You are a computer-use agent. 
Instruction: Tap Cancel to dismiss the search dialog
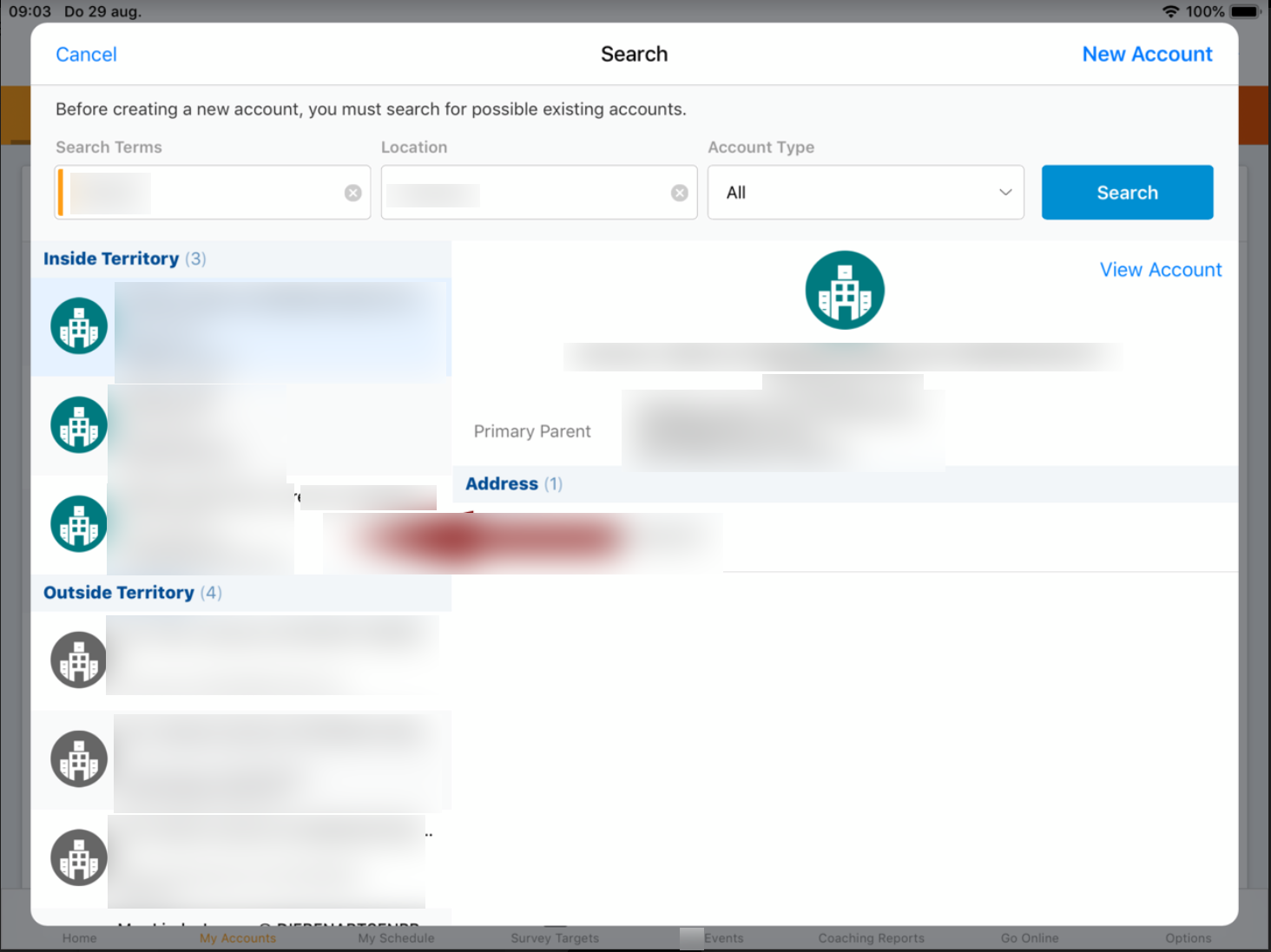(86, 55)
